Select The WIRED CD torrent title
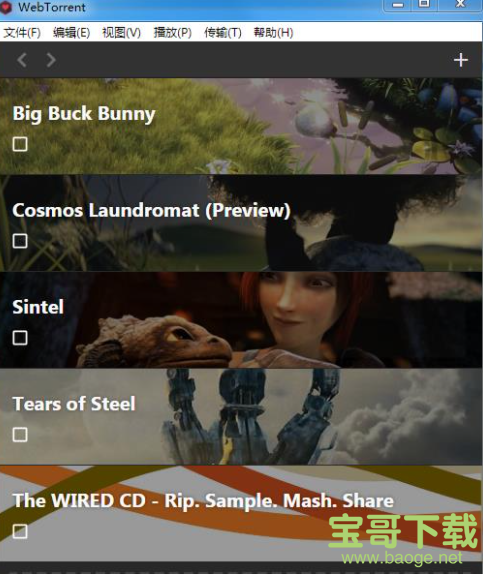Screen dimensions: 483x574 tap(203, 501)
